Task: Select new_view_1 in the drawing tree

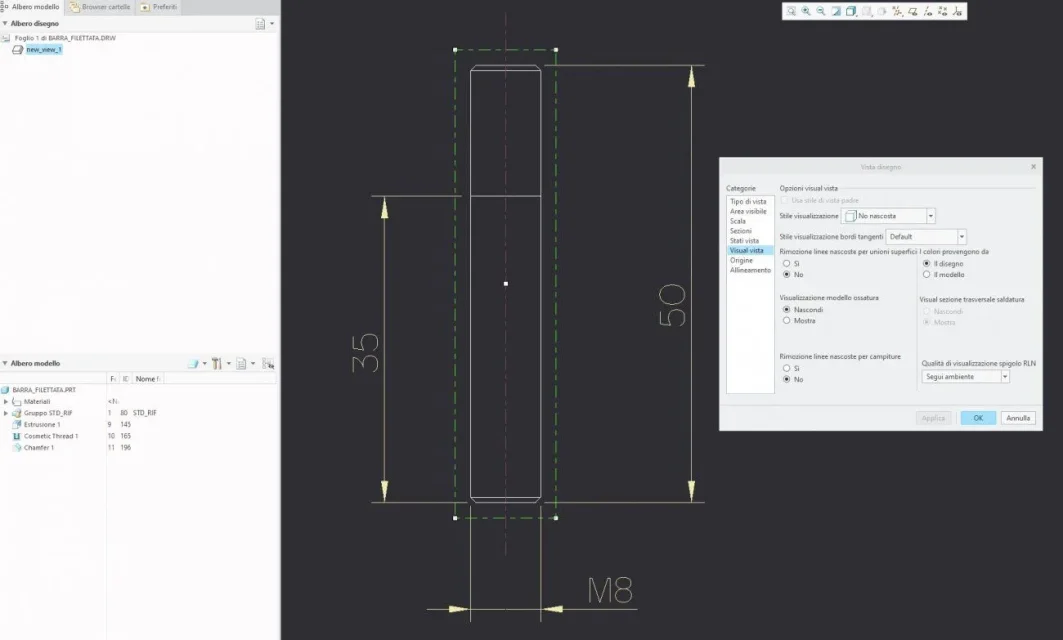Action: 43,49
